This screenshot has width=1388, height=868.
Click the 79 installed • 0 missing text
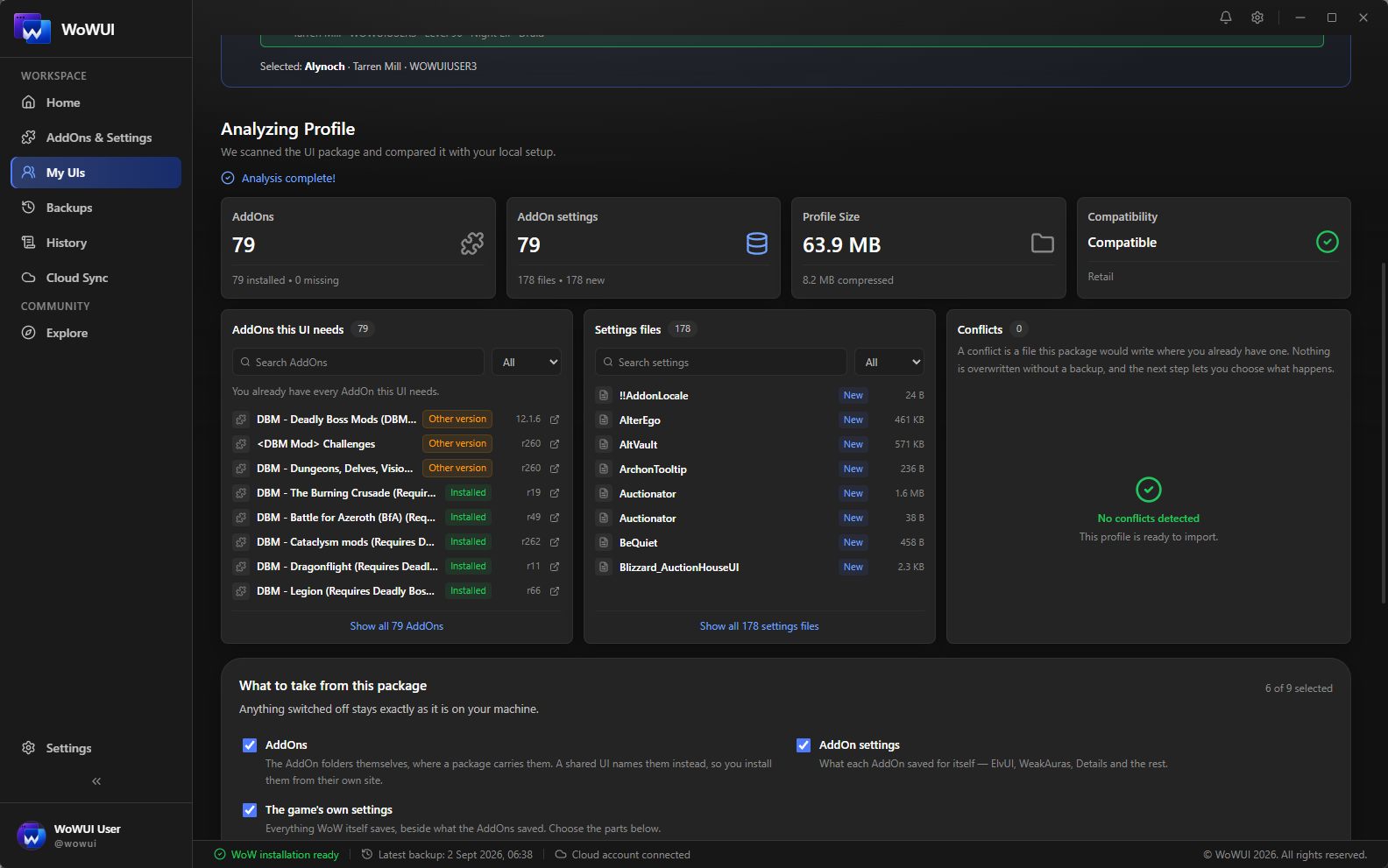click(x=286, y=280)
